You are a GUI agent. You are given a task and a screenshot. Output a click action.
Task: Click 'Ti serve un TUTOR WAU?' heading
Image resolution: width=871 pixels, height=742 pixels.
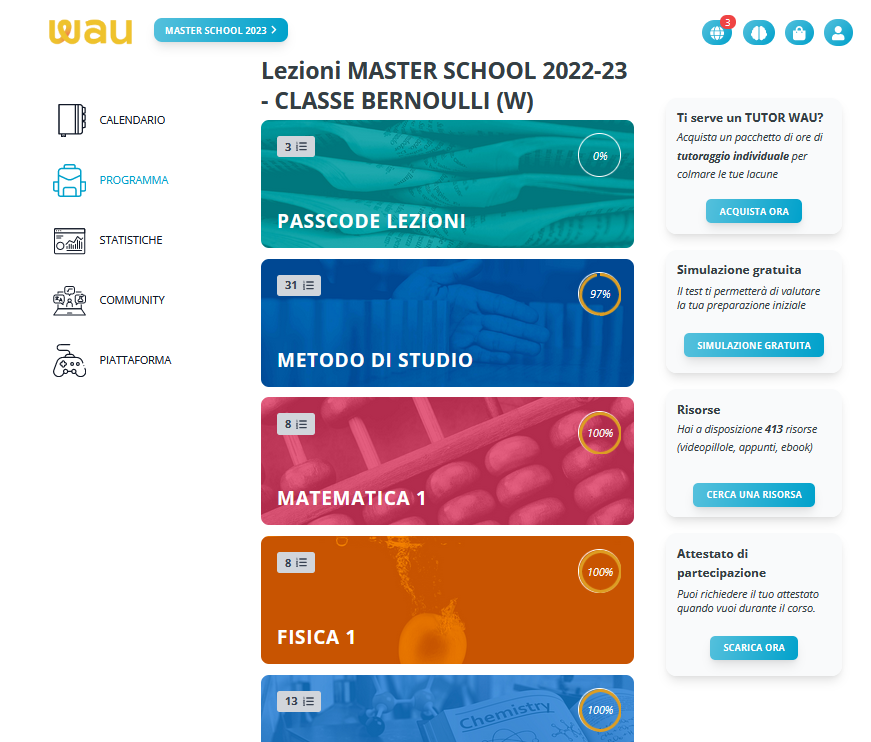click(x=750, y=118)
